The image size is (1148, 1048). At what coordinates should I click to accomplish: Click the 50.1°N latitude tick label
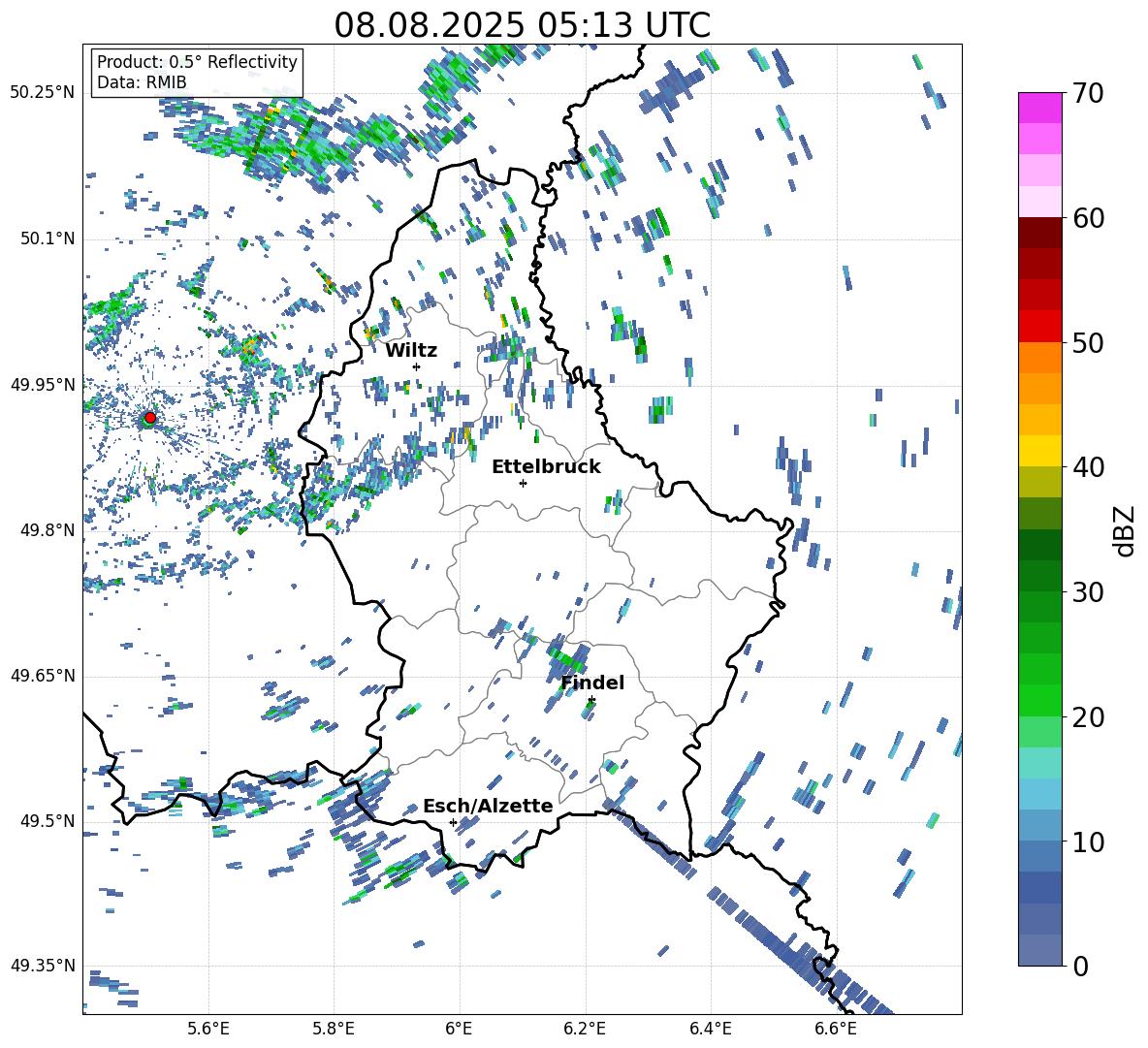[47, 238]
